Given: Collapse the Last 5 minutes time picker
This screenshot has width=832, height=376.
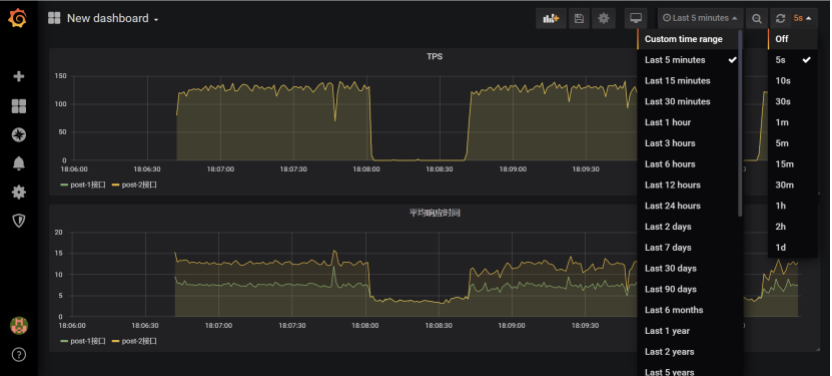Looking at the screenshot, I should 700,19.
